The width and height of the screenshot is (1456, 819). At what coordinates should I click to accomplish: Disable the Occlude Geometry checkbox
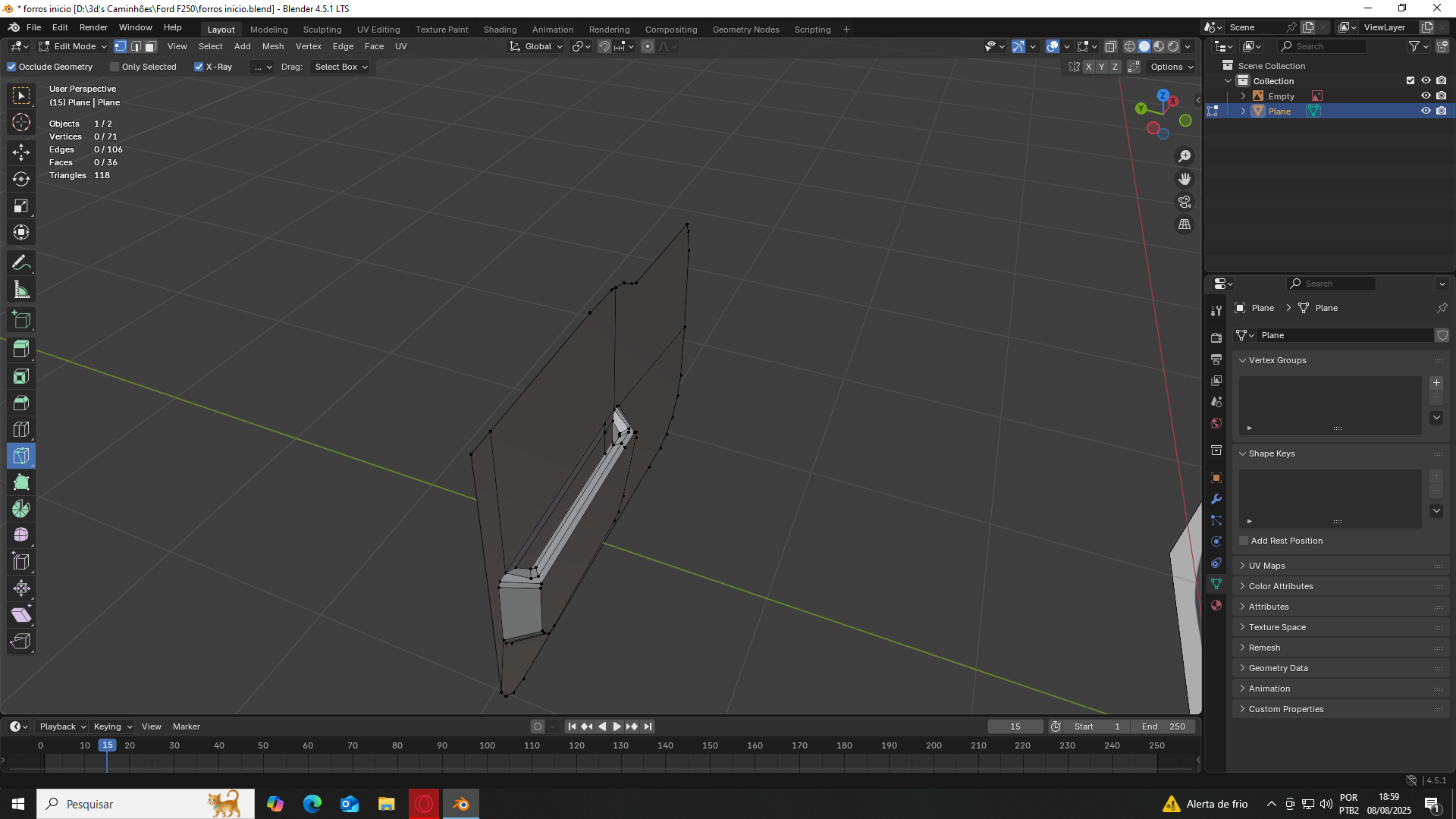pos(11,67)
